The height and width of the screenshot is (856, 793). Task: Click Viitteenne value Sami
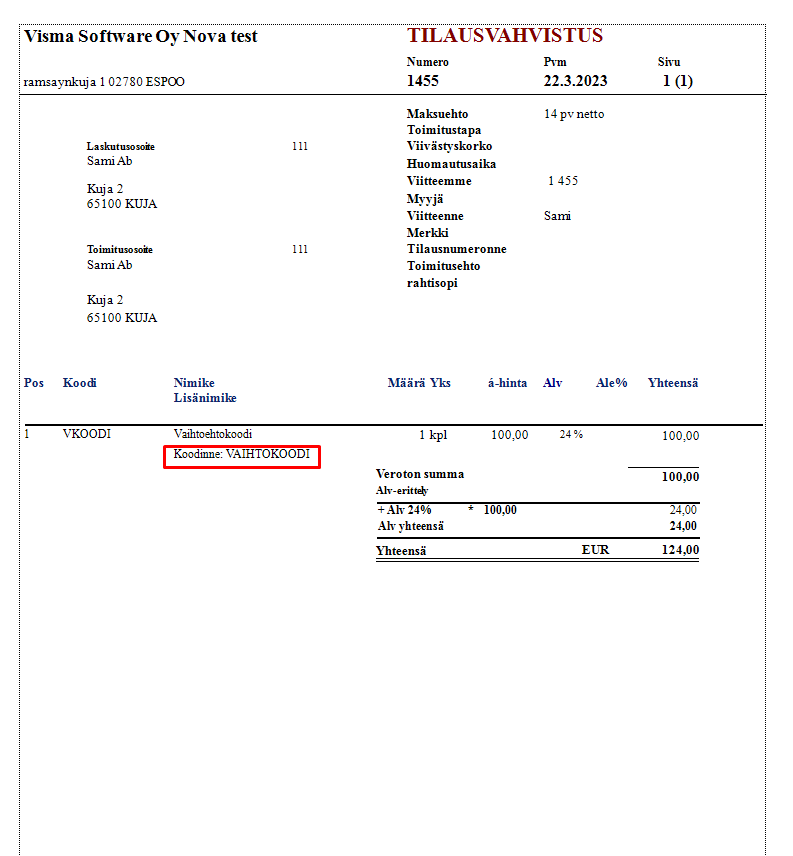point(557,216)
